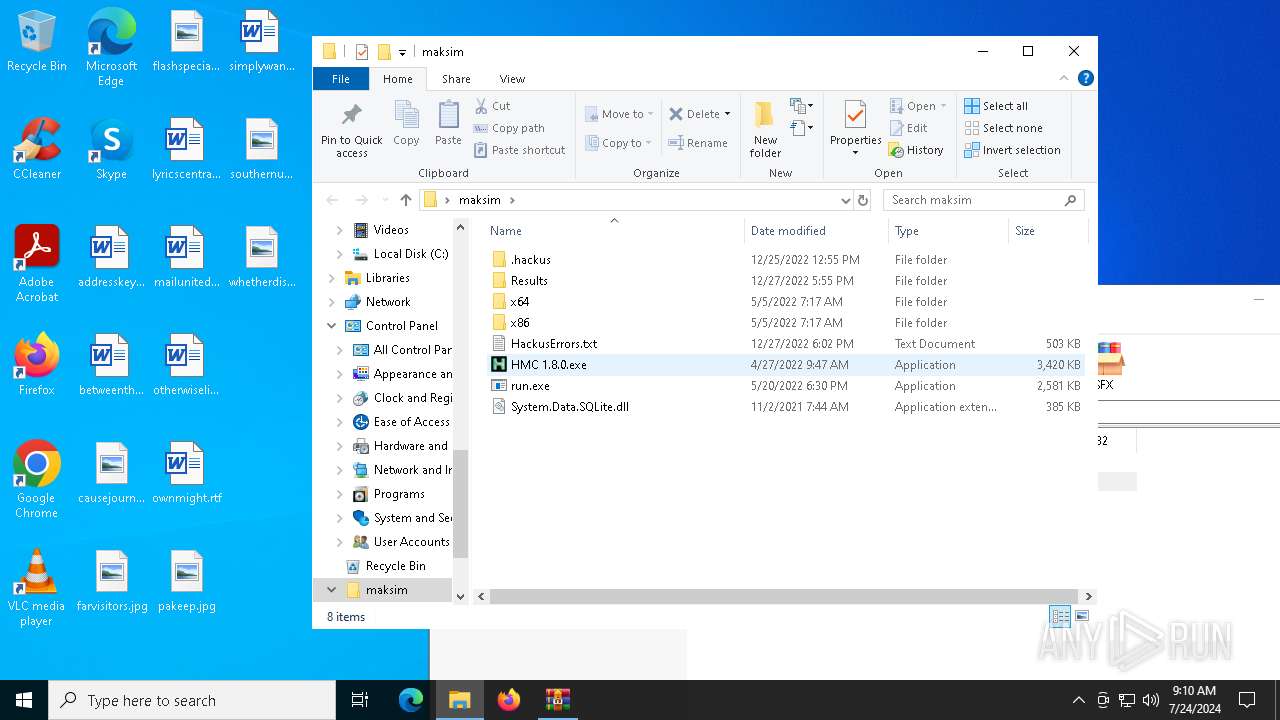This screenshot has width=1280, height=720.
Task: Click Select none
Action: pos(1003,128)
